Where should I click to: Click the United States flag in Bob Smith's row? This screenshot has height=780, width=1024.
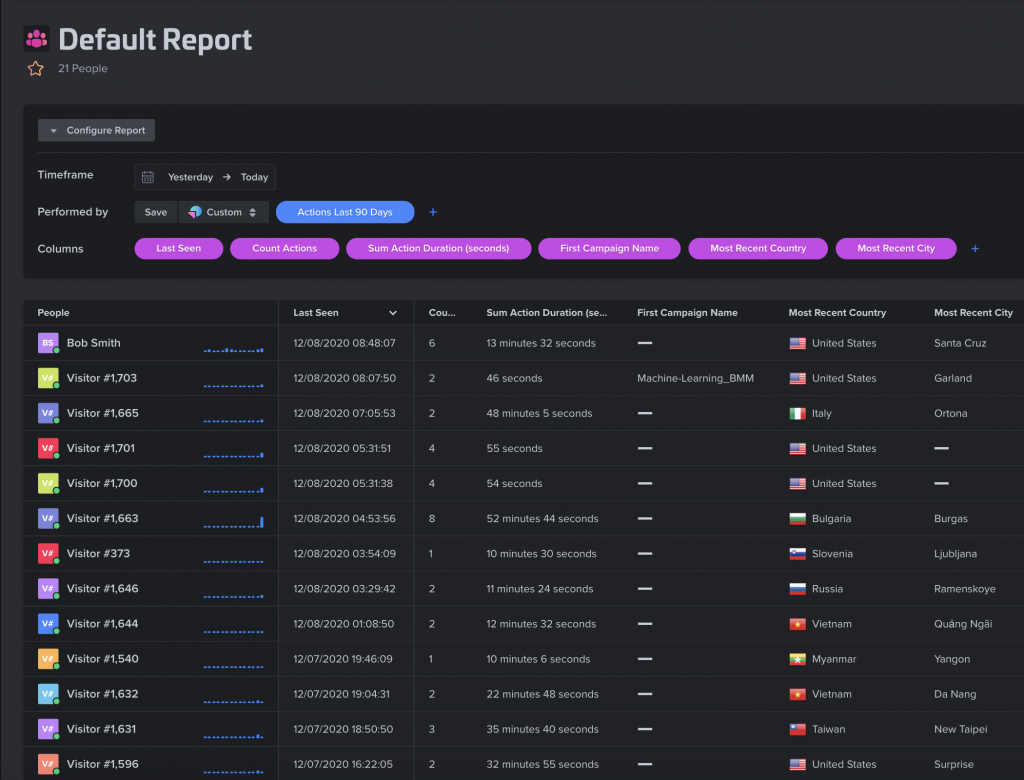coord(797,344)
